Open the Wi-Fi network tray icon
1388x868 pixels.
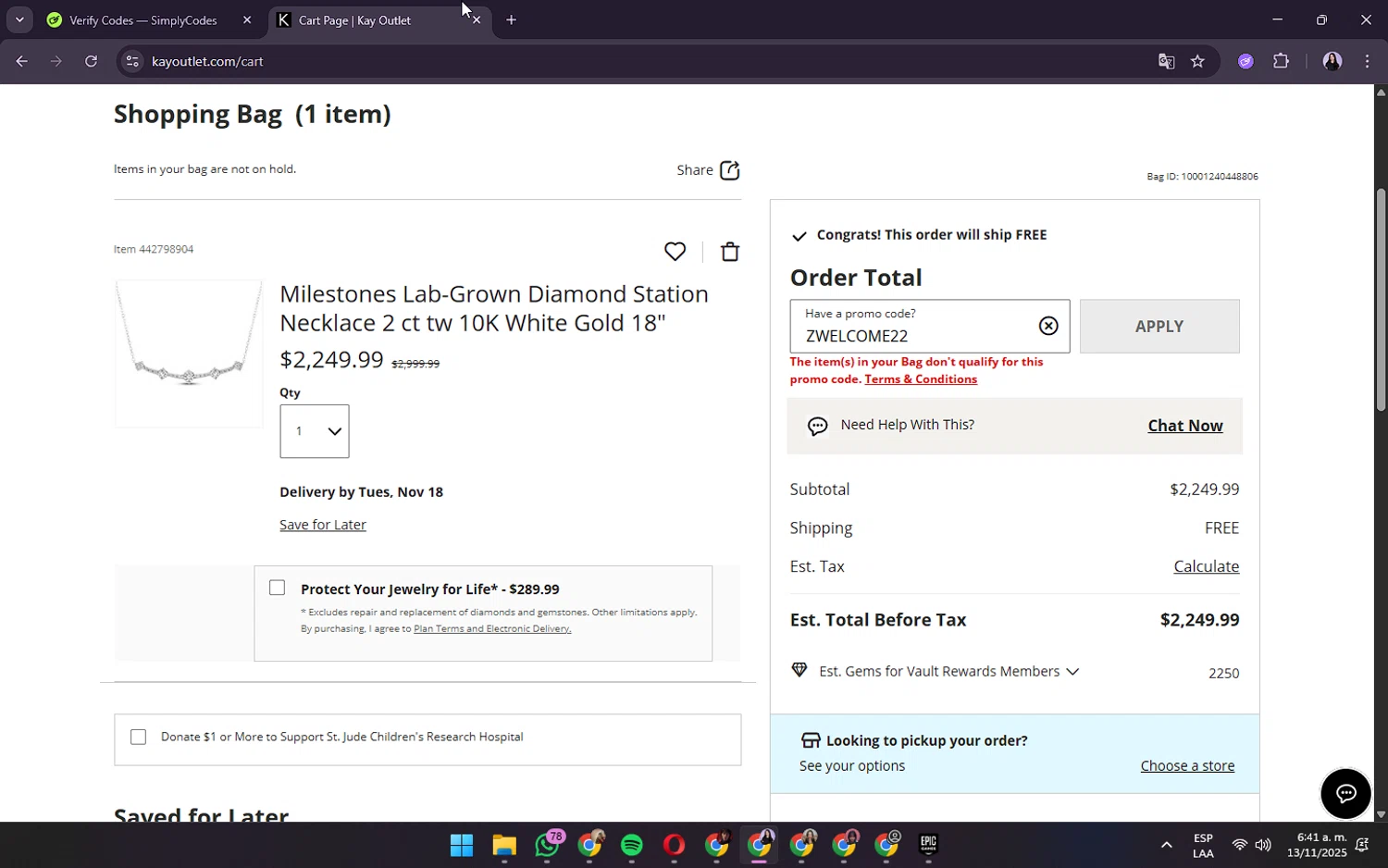pos(1239,845)
